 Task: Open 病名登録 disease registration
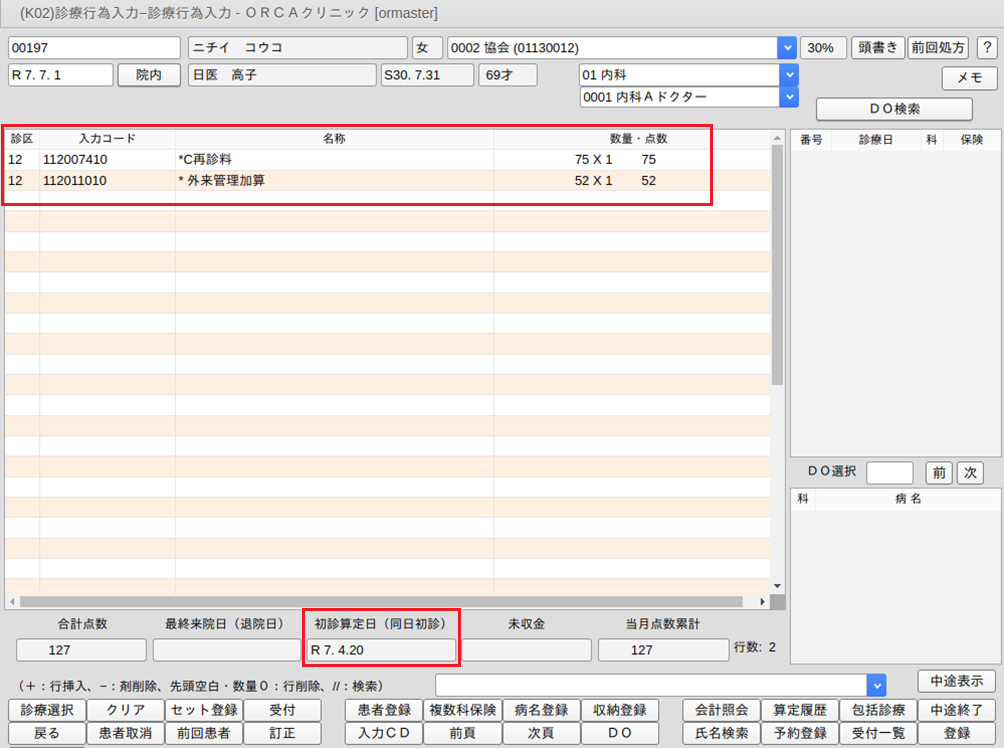(541, 710)
